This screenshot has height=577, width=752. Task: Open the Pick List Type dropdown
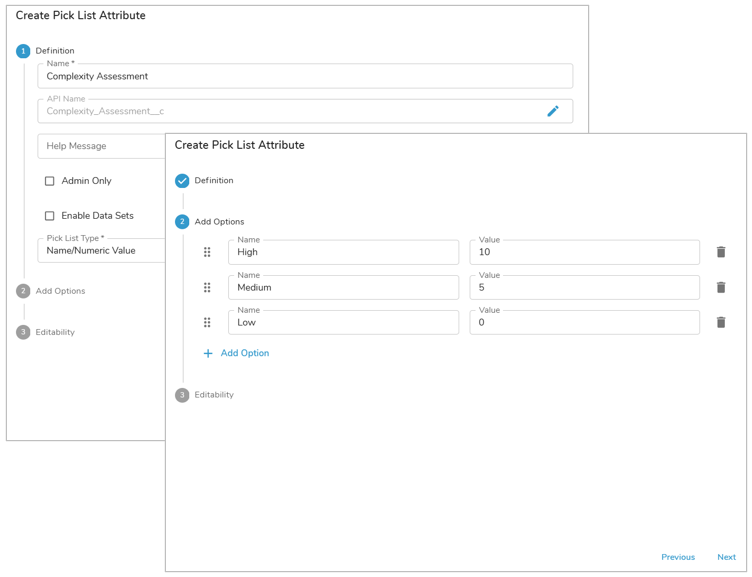tap(100, 250)
